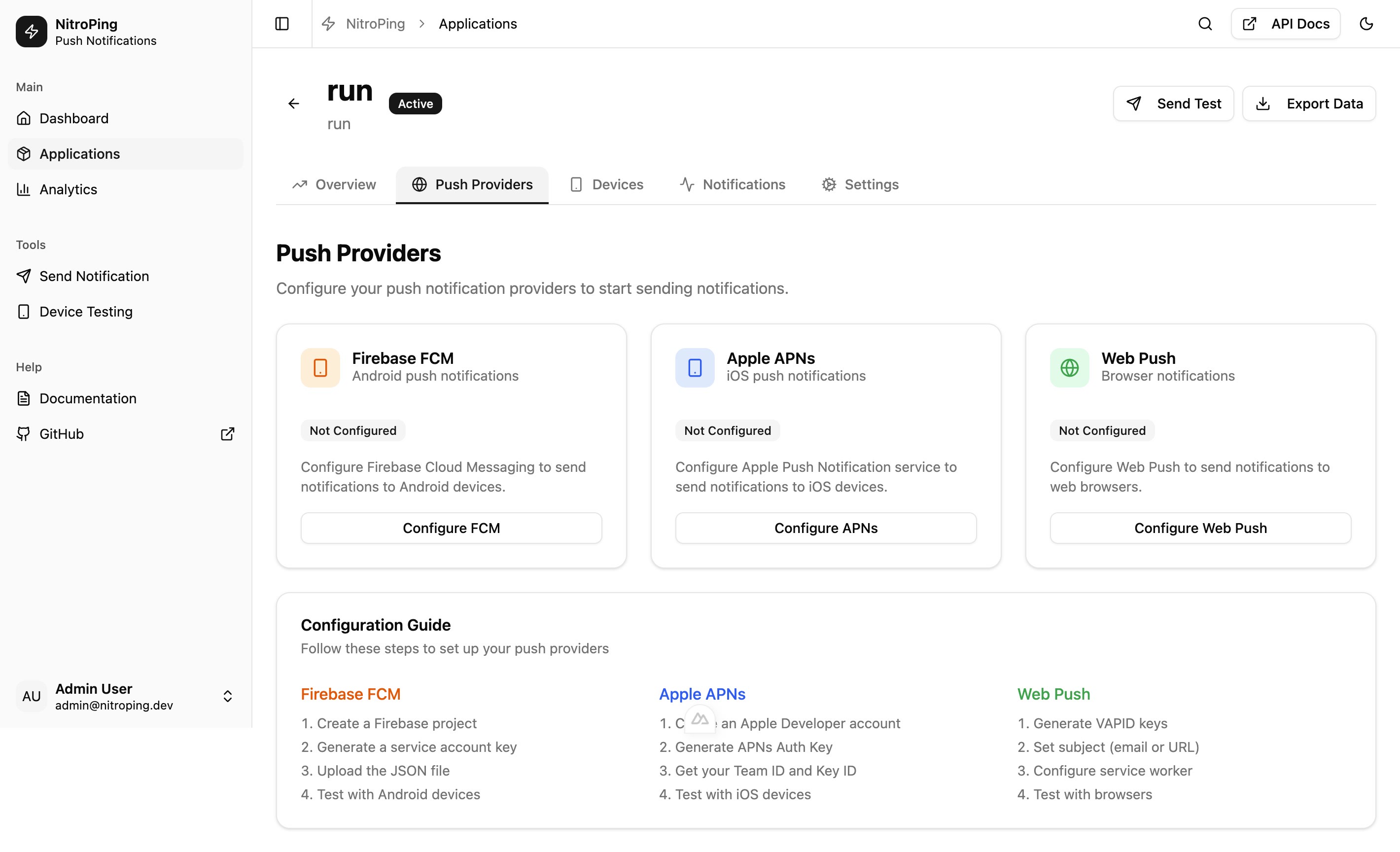Image resolution: width=1400 pixels, height=852 pixels.
Task: Open Device Testing tool
Action: [126, 312]
